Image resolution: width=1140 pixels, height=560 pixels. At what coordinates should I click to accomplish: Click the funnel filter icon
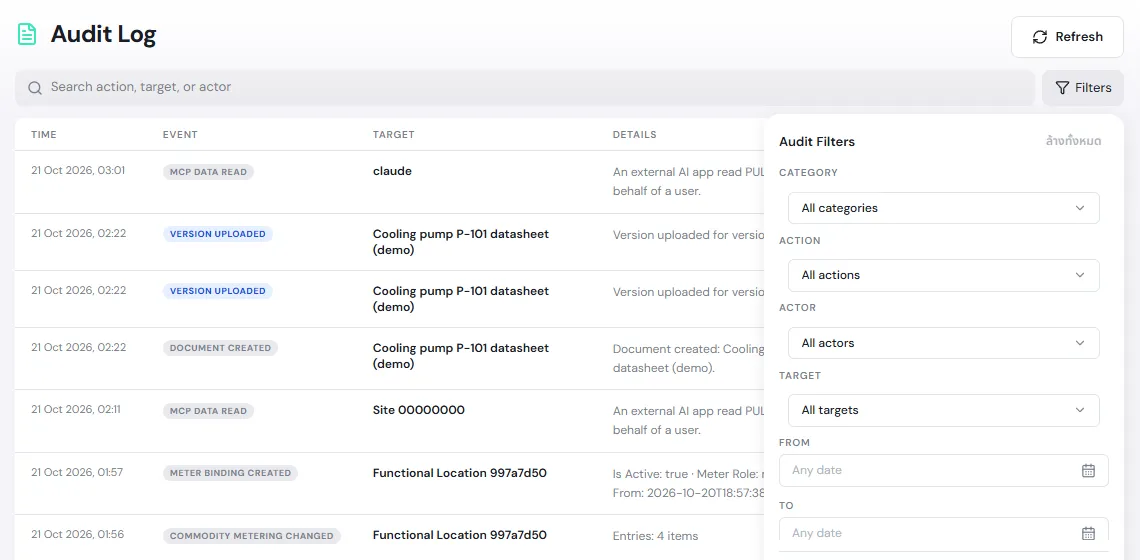click(1061, 88)
